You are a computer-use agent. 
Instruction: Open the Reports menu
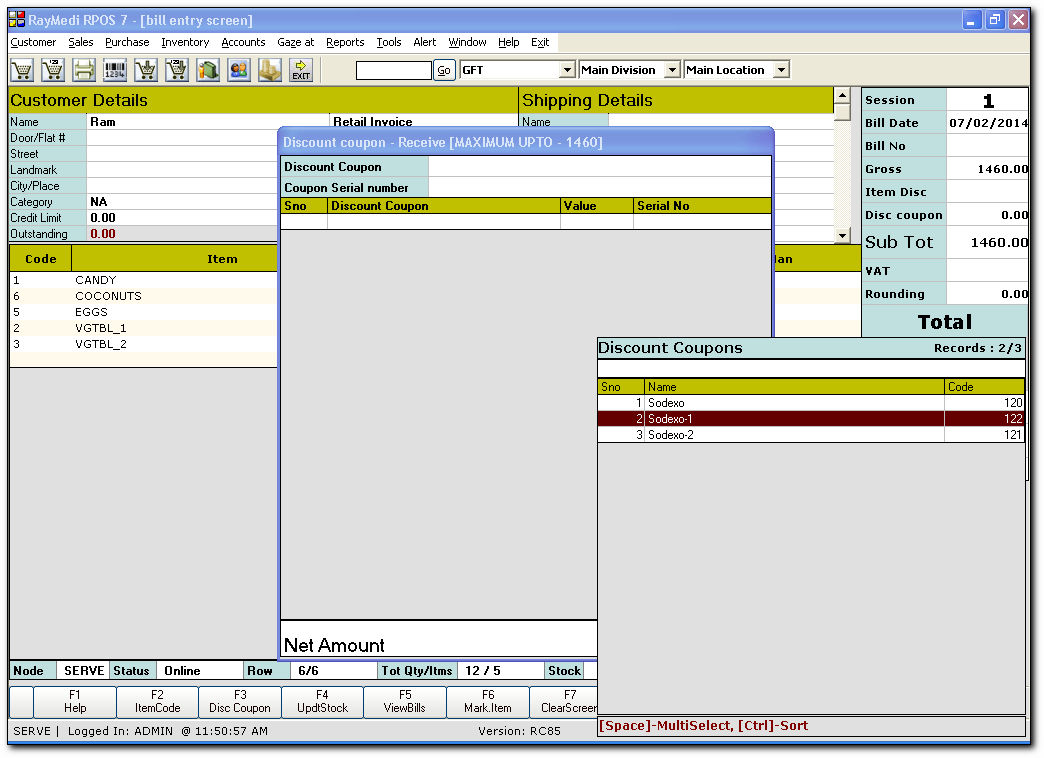pyautogui.click(x=345, y=42)
